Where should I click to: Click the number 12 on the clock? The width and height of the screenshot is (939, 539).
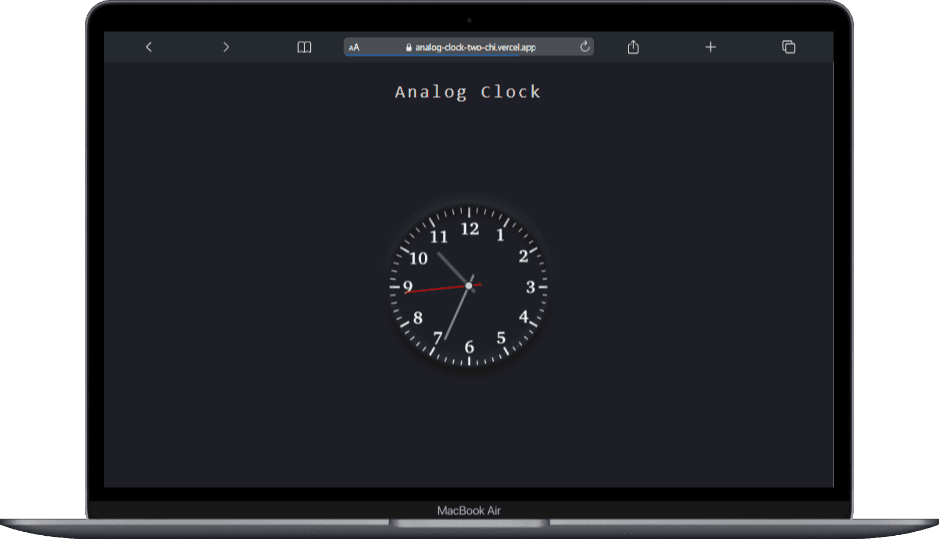click(470, 229)
